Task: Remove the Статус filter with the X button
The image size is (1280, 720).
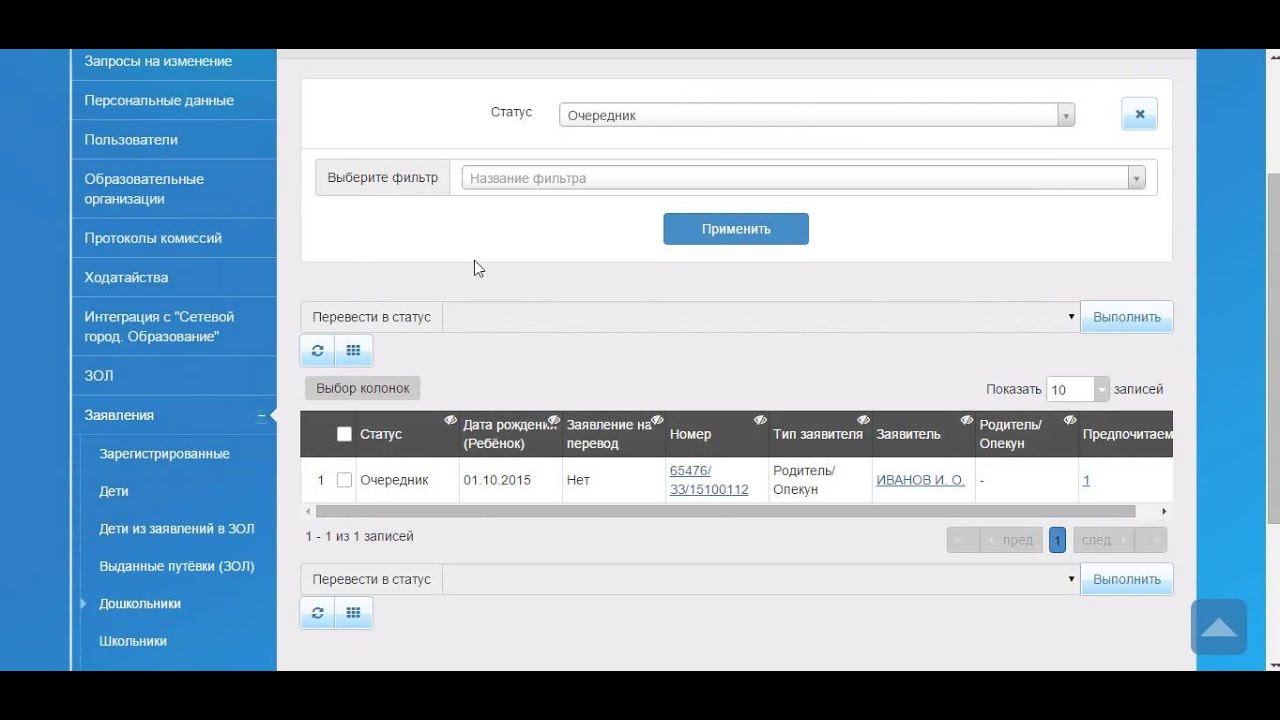Action: [1139, 114]
